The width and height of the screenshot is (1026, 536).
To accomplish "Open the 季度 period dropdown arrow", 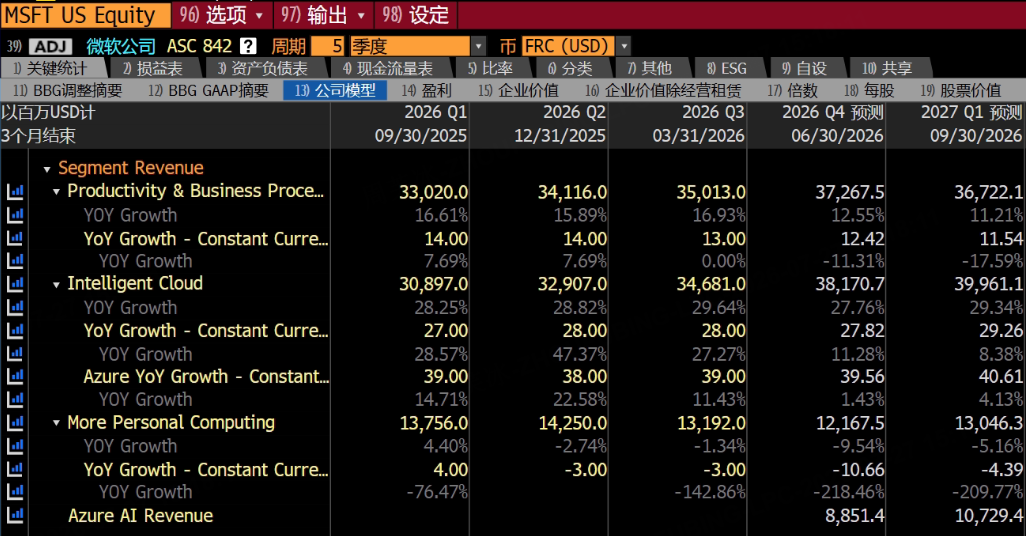I will pyautogui.click(x=479, y=46).
